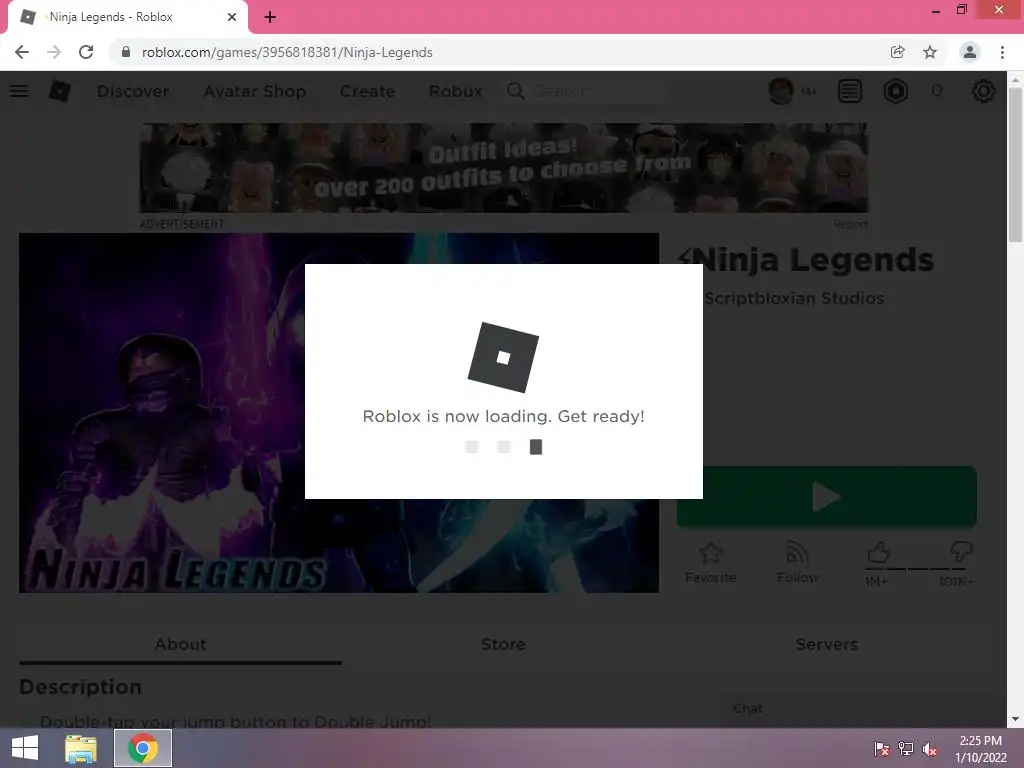1024x768 pixels.
Task: Open the Robux page
Action: [x=456, y=91]
